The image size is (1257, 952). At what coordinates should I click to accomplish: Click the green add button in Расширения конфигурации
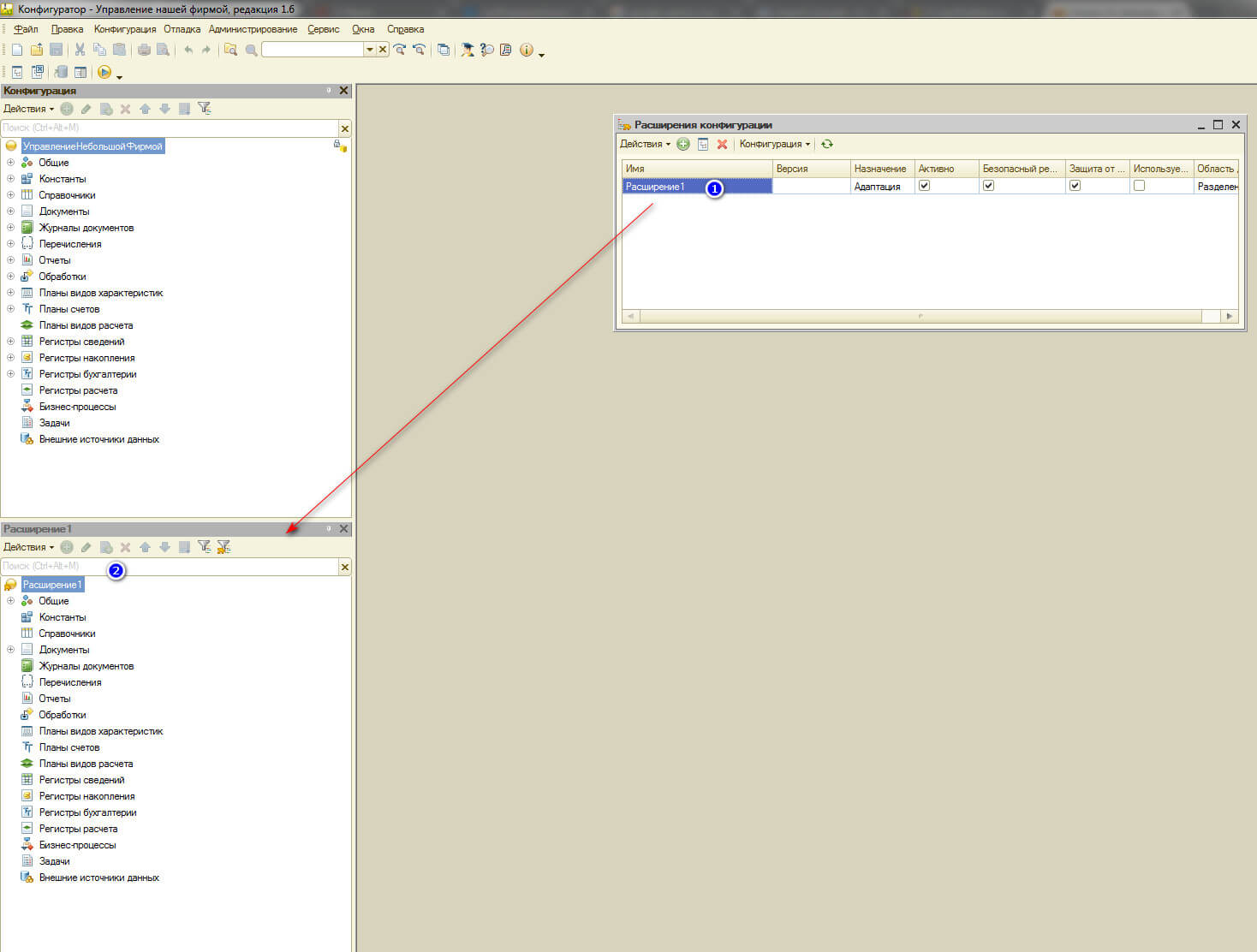point(683,144)
